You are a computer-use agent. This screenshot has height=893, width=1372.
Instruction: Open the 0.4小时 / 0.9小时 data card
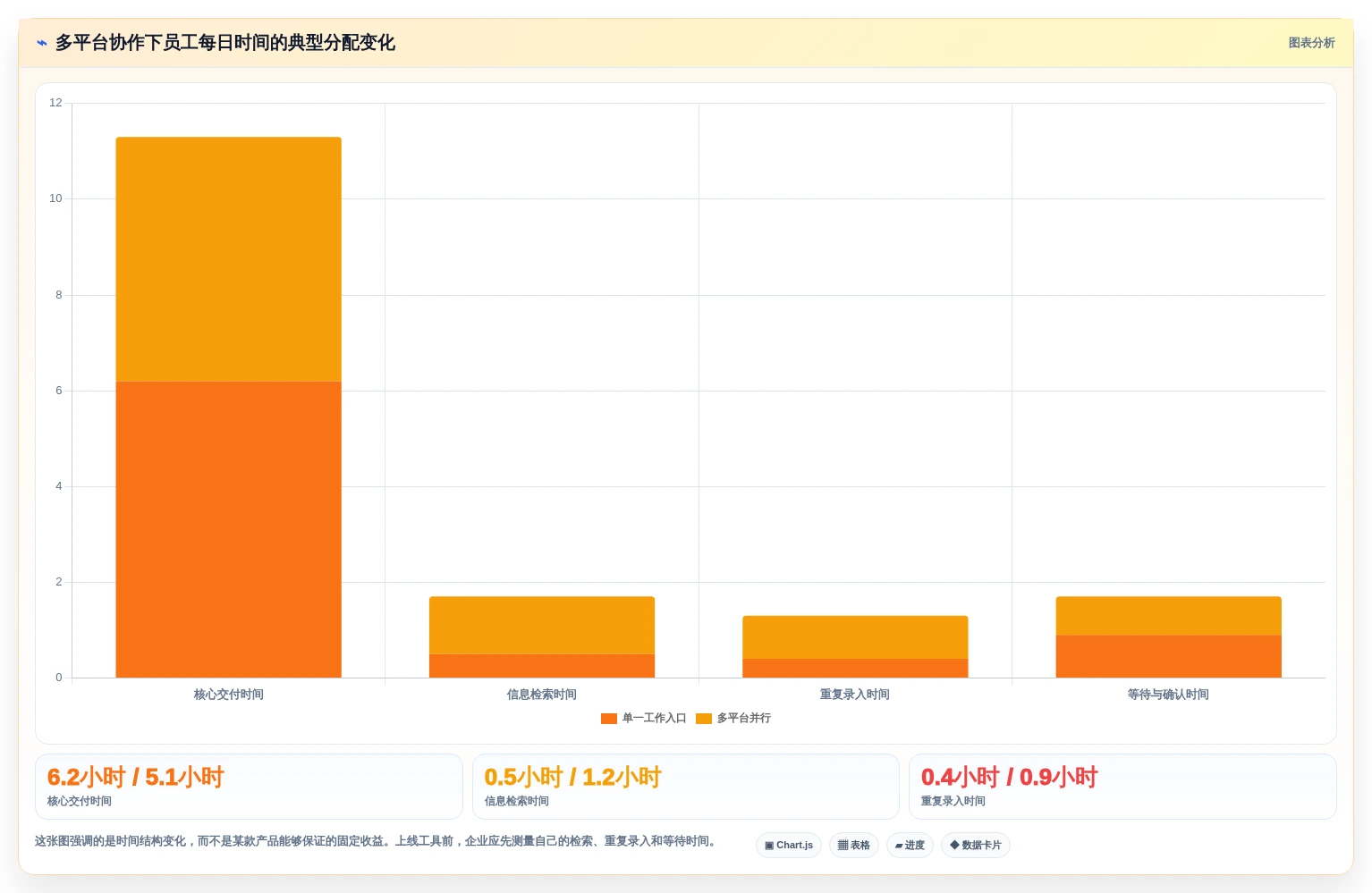click(x=1122, y=787)
